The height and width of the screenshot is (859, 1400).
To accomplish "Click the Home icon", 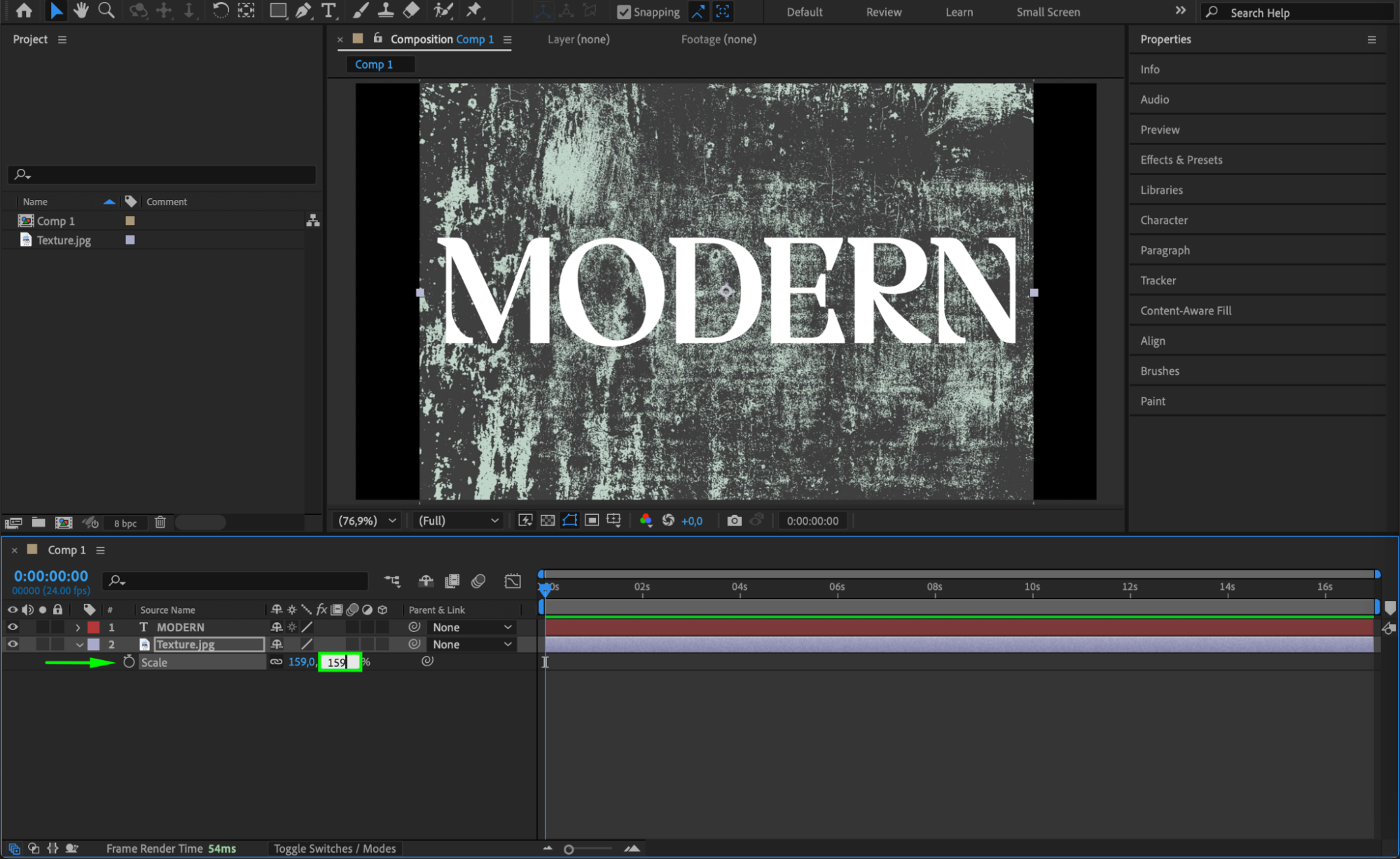I will point(24,11).
